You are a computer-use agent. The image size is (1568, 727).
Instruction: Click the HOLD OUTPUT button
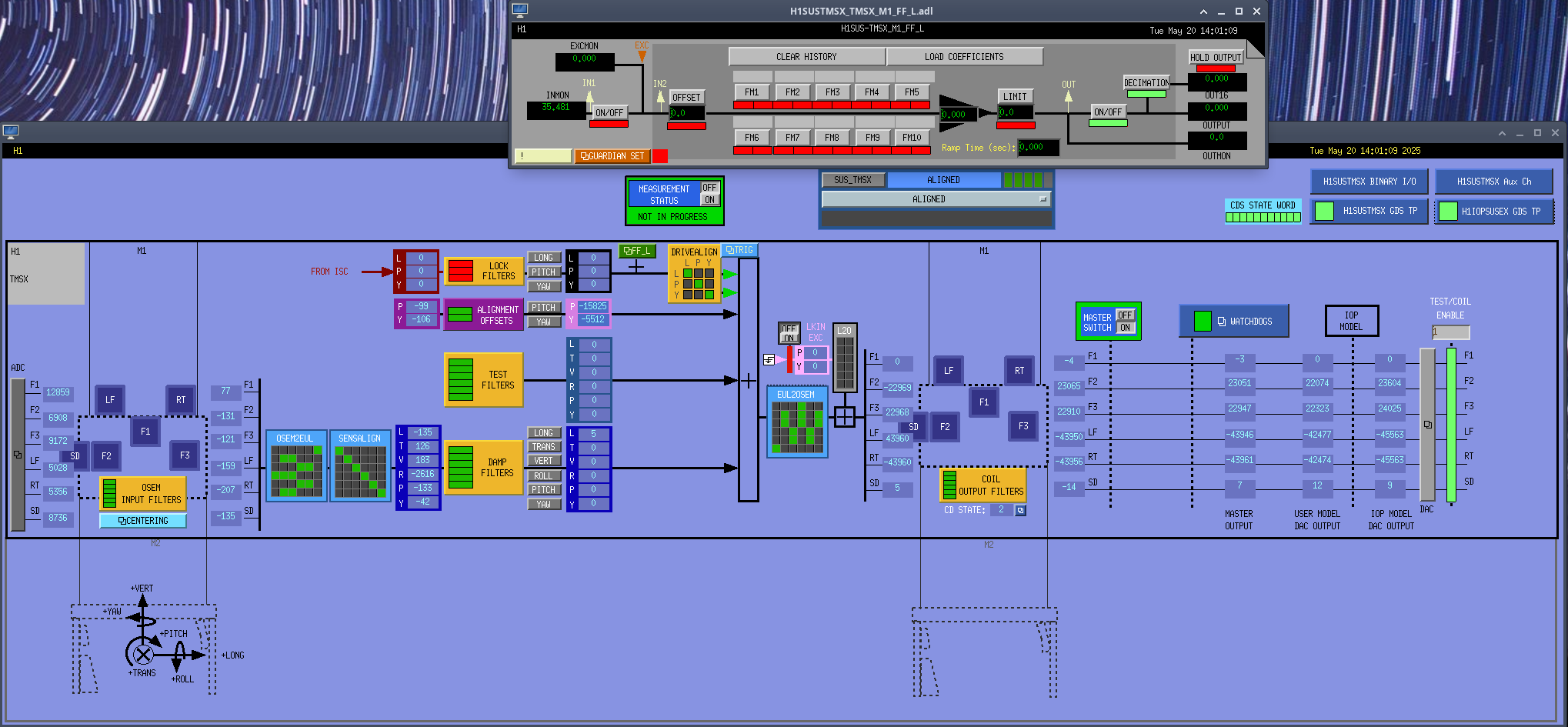point(1216,57)
